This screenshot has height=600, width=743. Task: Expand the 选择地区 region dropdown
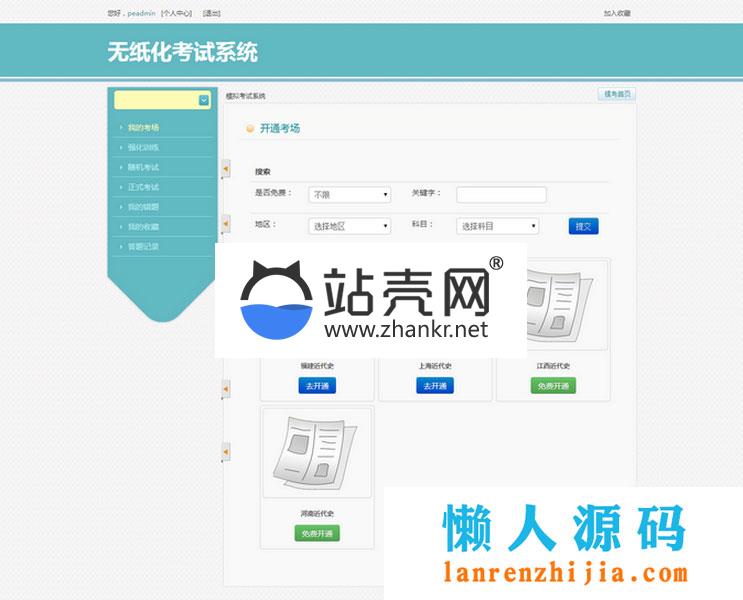point(349,227)
